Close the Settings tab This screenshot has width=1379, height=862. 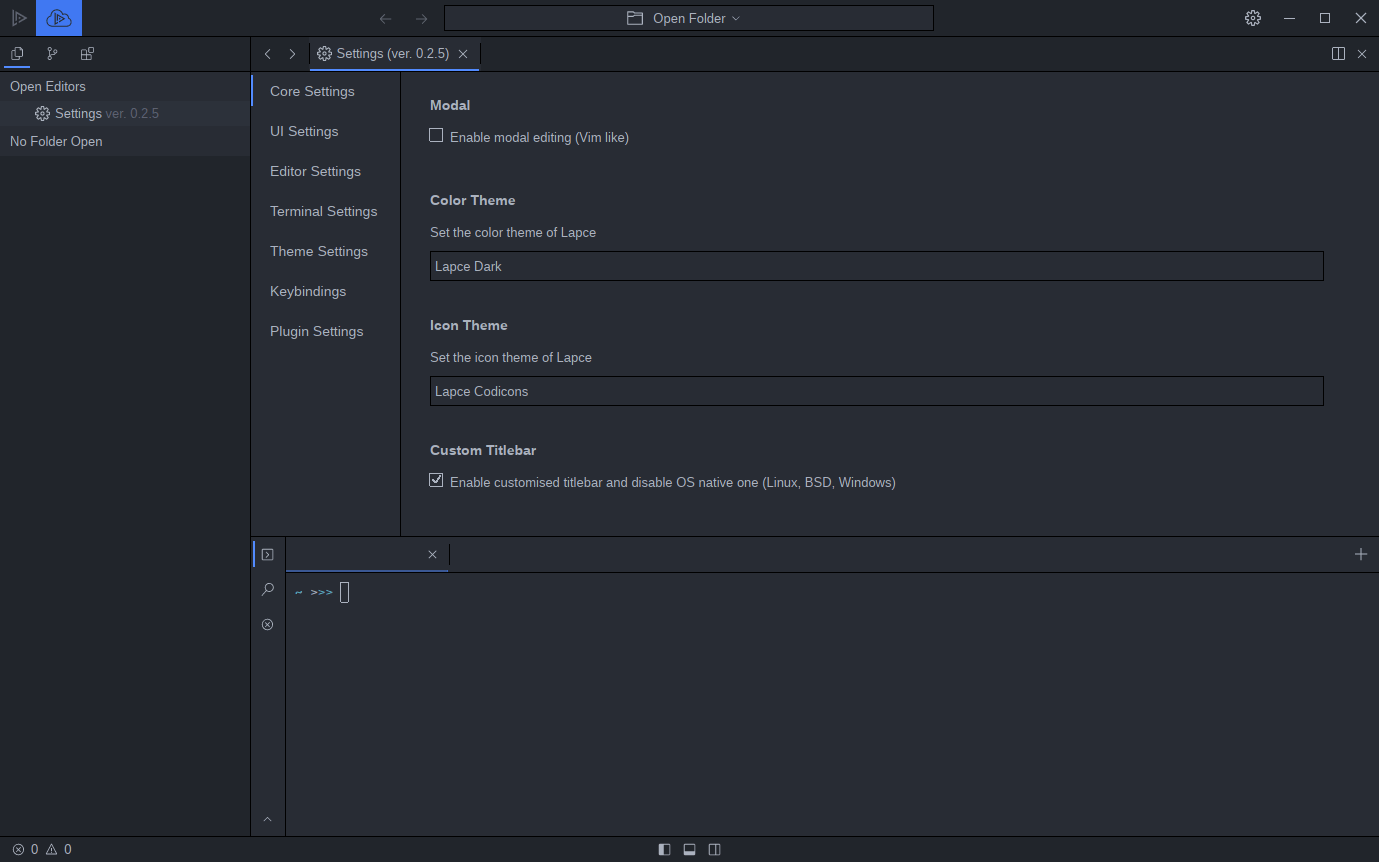coord(463,54)
